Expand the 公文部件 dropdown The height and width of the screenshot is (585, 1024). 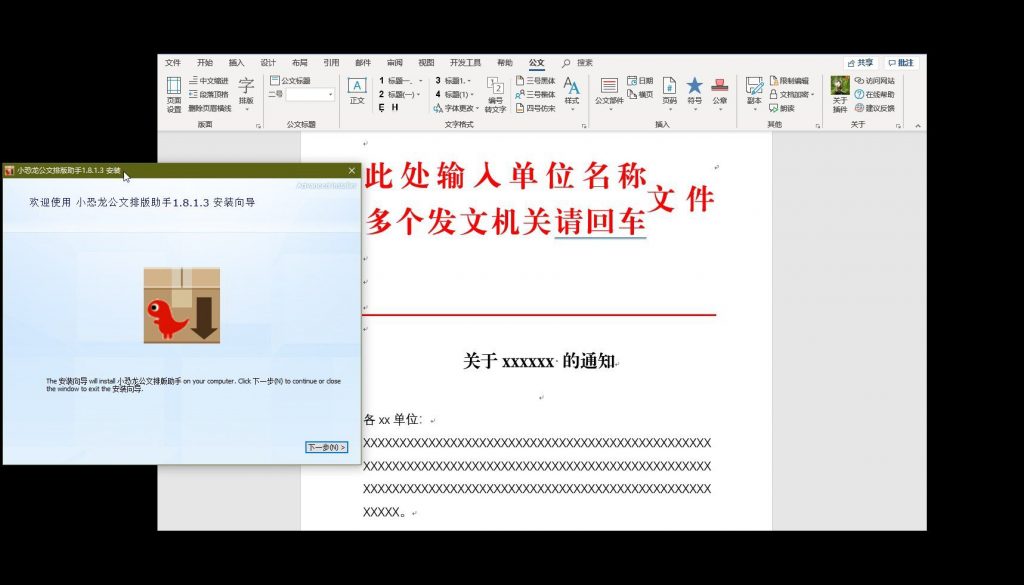pyautogui.click(x=609, y=110)
